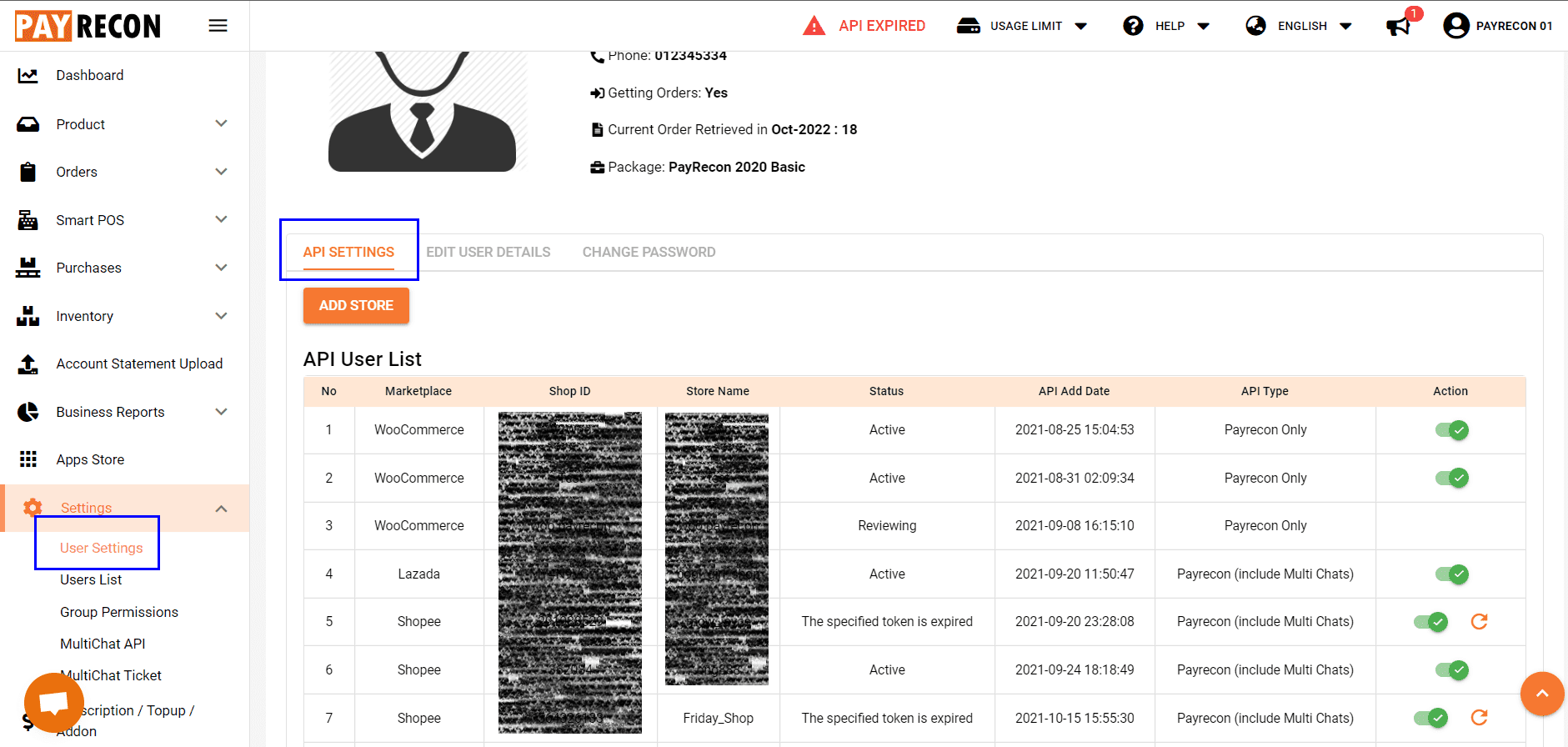Click the Purchases pallet icon
The image size is (1568, 747).
point(28,268)
